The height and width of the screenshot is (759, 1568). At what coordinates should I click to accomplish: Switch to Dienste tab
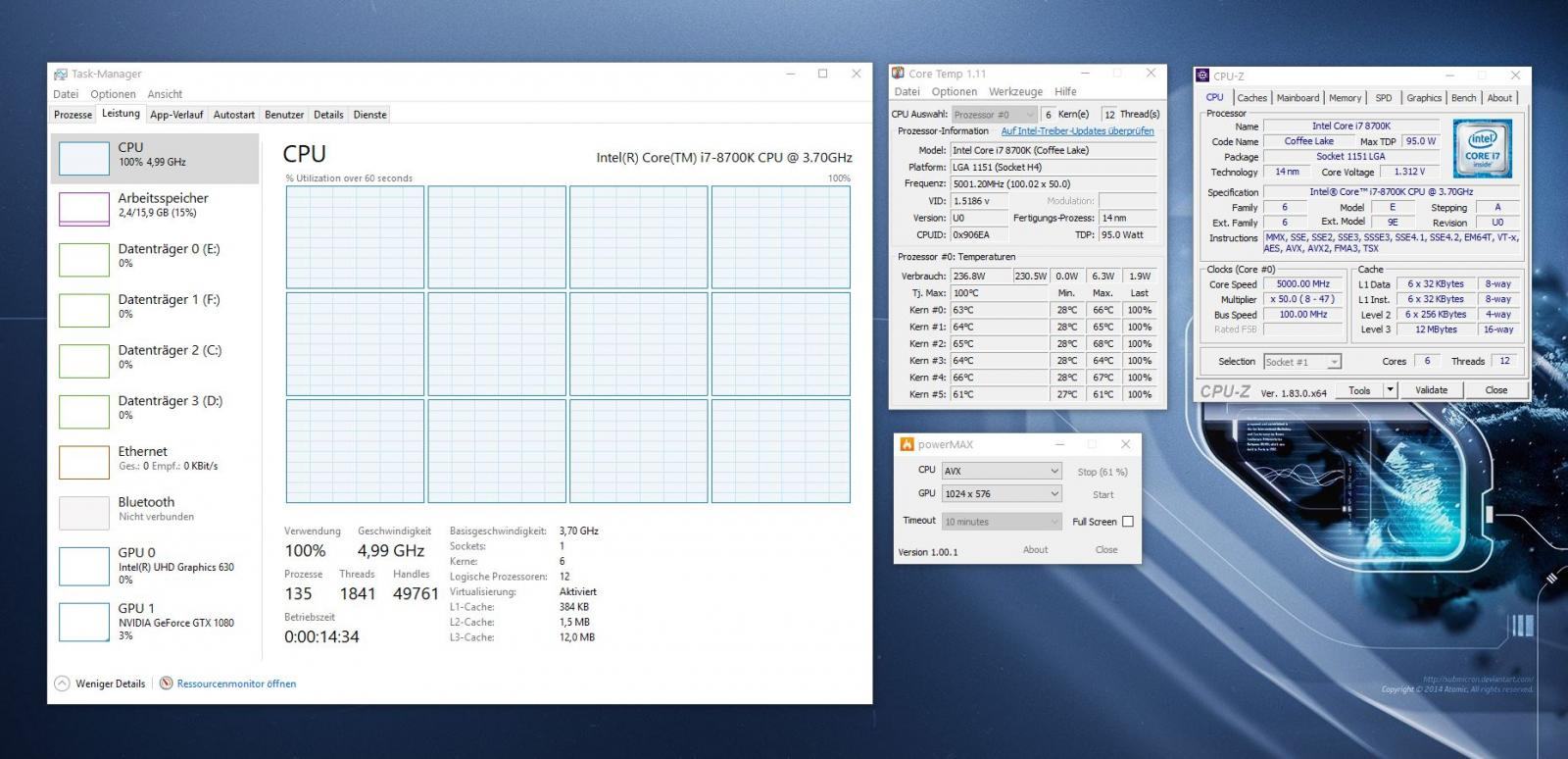pyautogui.click(x=370, y=115)
